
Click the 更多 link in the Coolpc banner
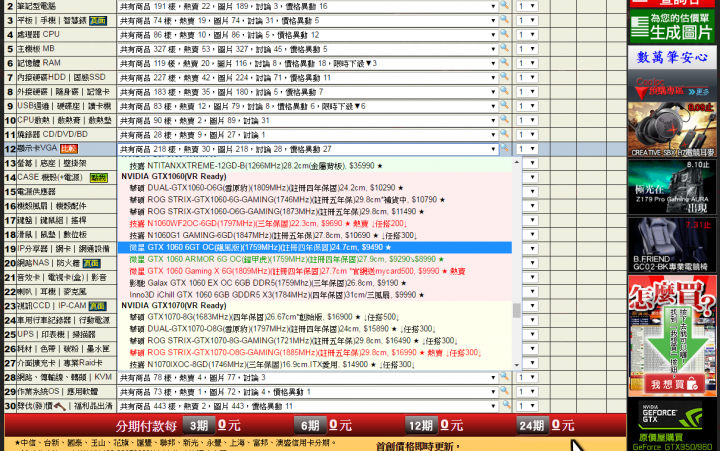[x=699, y=92]
